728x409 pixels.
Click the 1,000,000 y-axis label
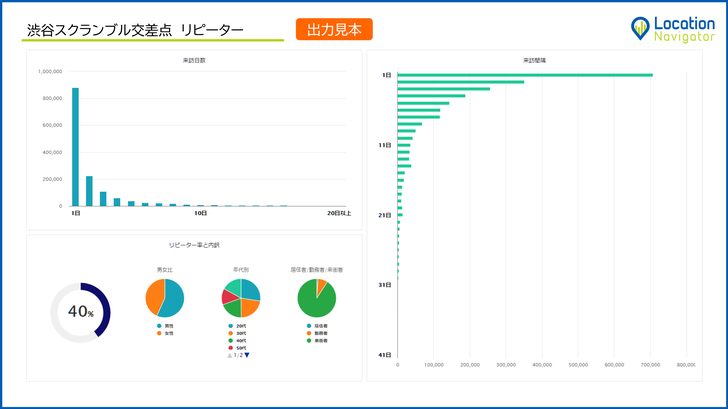pyautogui.click(x=50, y=71)
